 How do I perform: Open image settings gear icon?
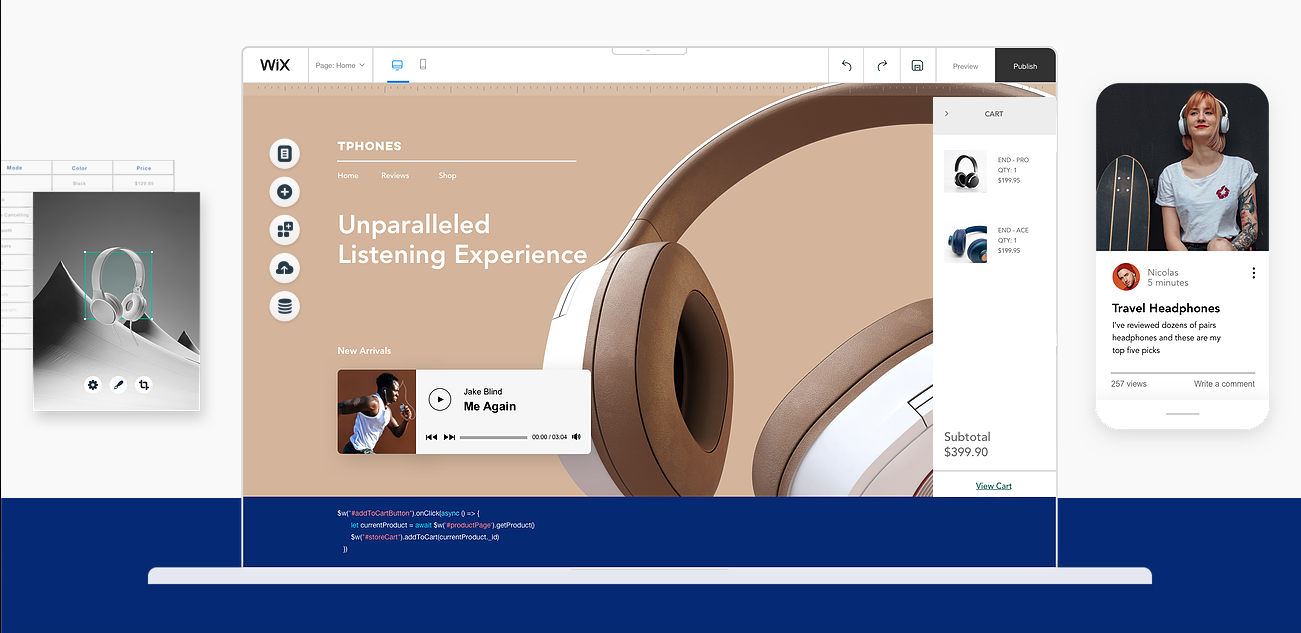(93, 384)
